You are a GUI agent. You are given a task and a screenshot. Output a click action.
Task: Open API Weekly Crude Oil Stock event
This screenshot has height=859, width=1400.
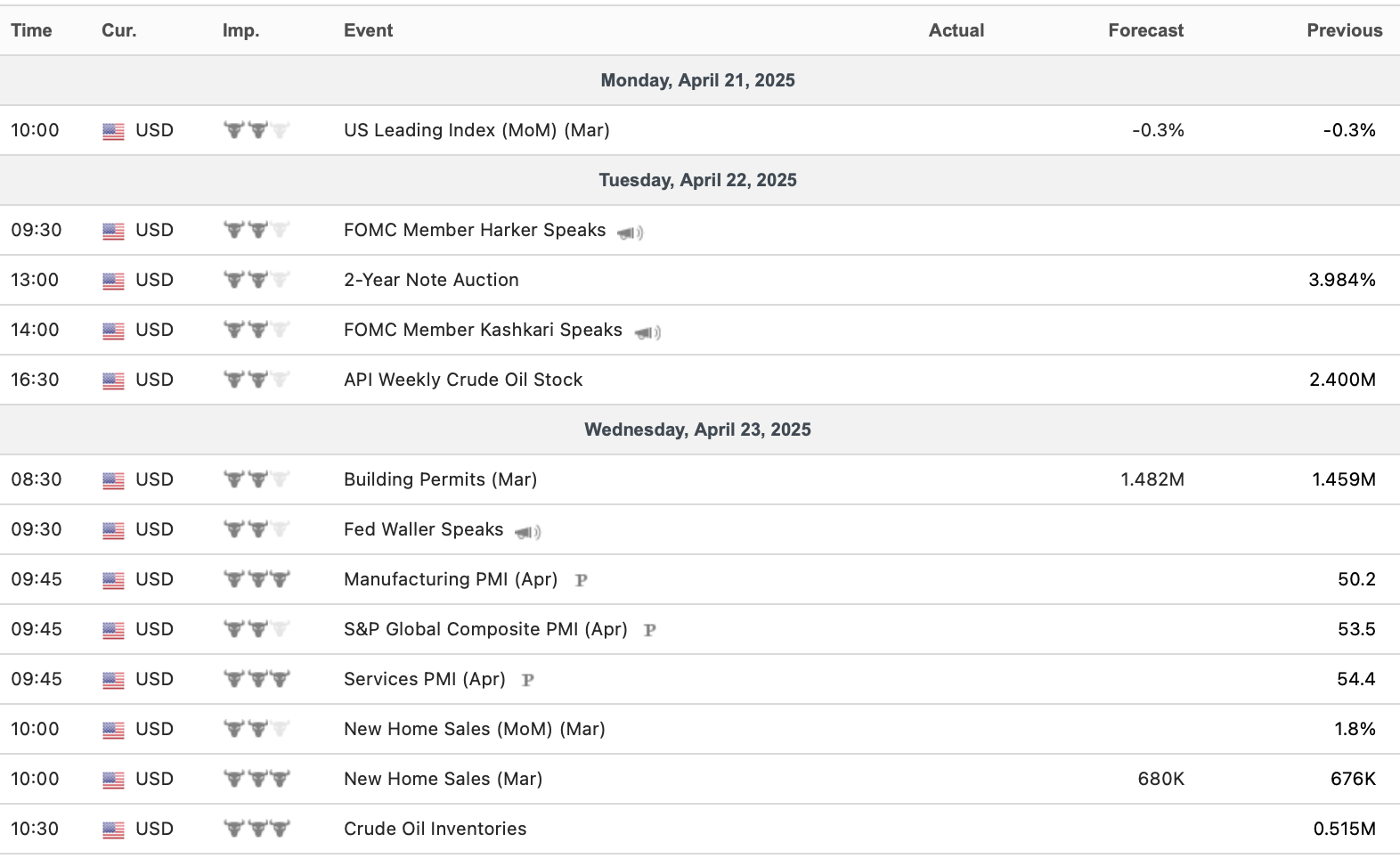click(x=463, y=380)
